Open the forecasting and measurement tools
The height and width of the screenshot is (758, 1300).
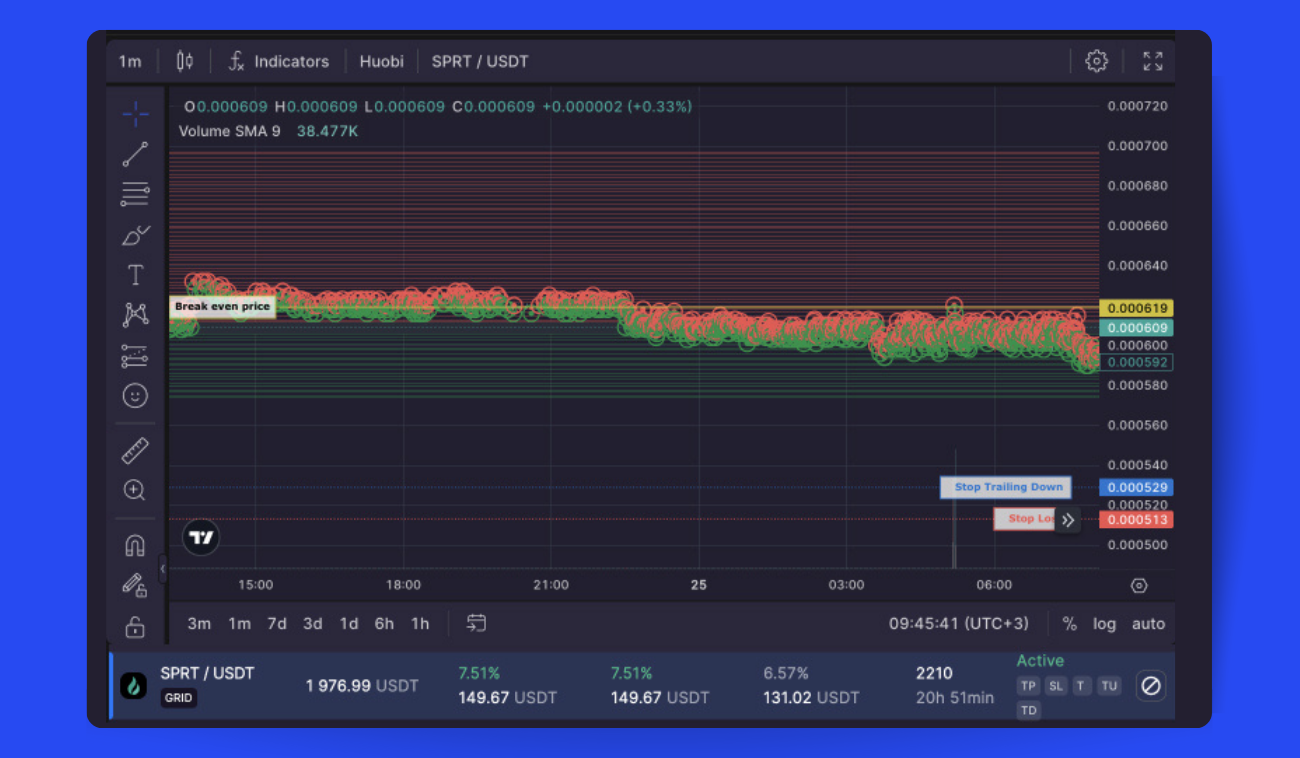(136, 355)
